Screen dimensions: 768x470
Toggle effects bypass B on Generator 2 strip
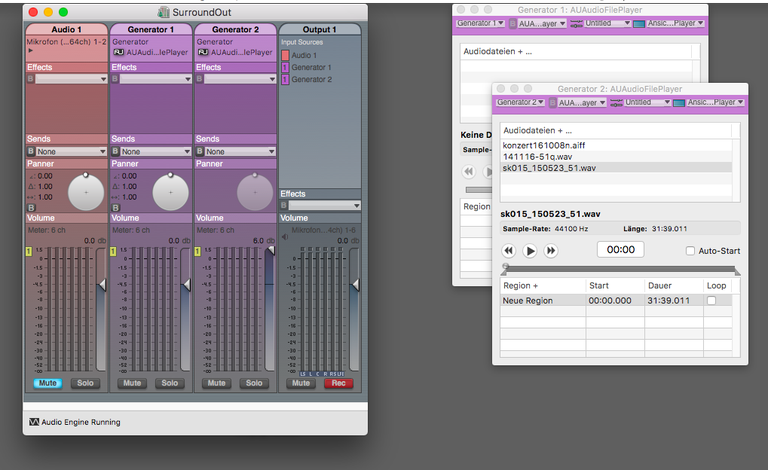[199, 79]
